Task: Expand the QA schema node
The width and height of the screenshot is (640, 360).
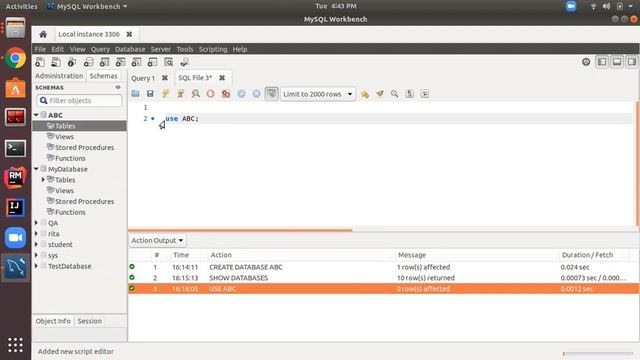Action: tap(36, 223)
